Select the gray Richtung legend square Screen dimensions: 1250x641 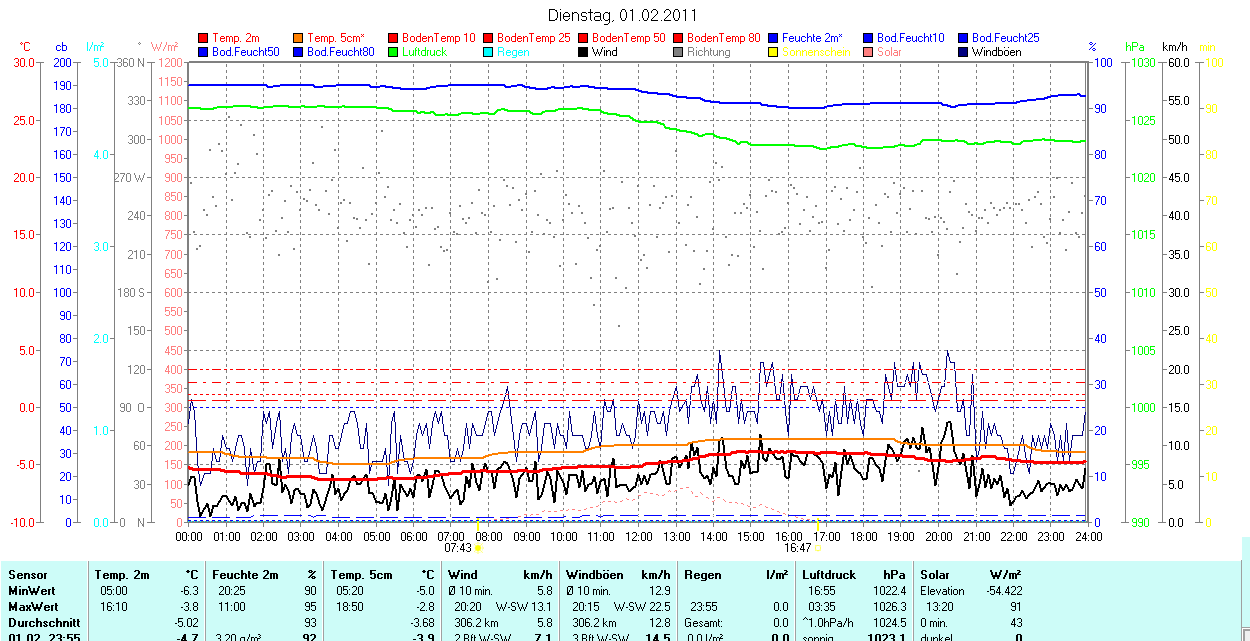679,52
